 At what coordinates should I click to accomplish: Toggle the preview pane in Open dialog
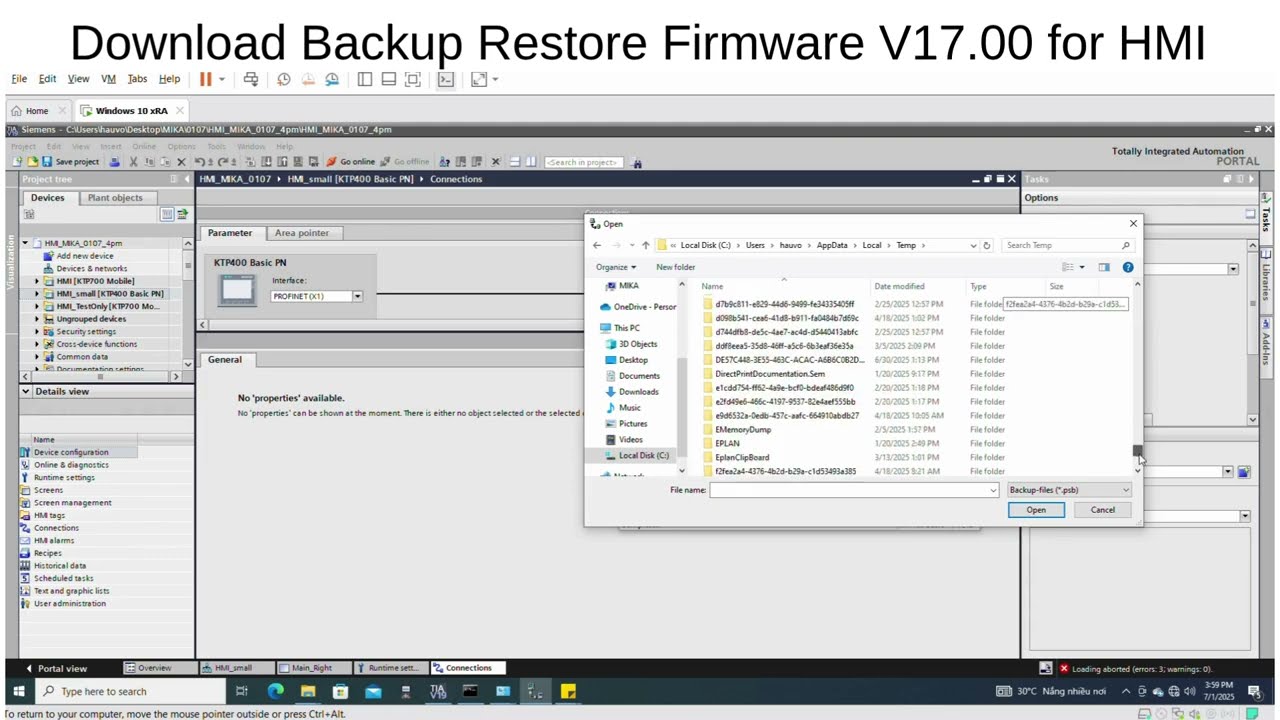click(x=1104, y=267)
